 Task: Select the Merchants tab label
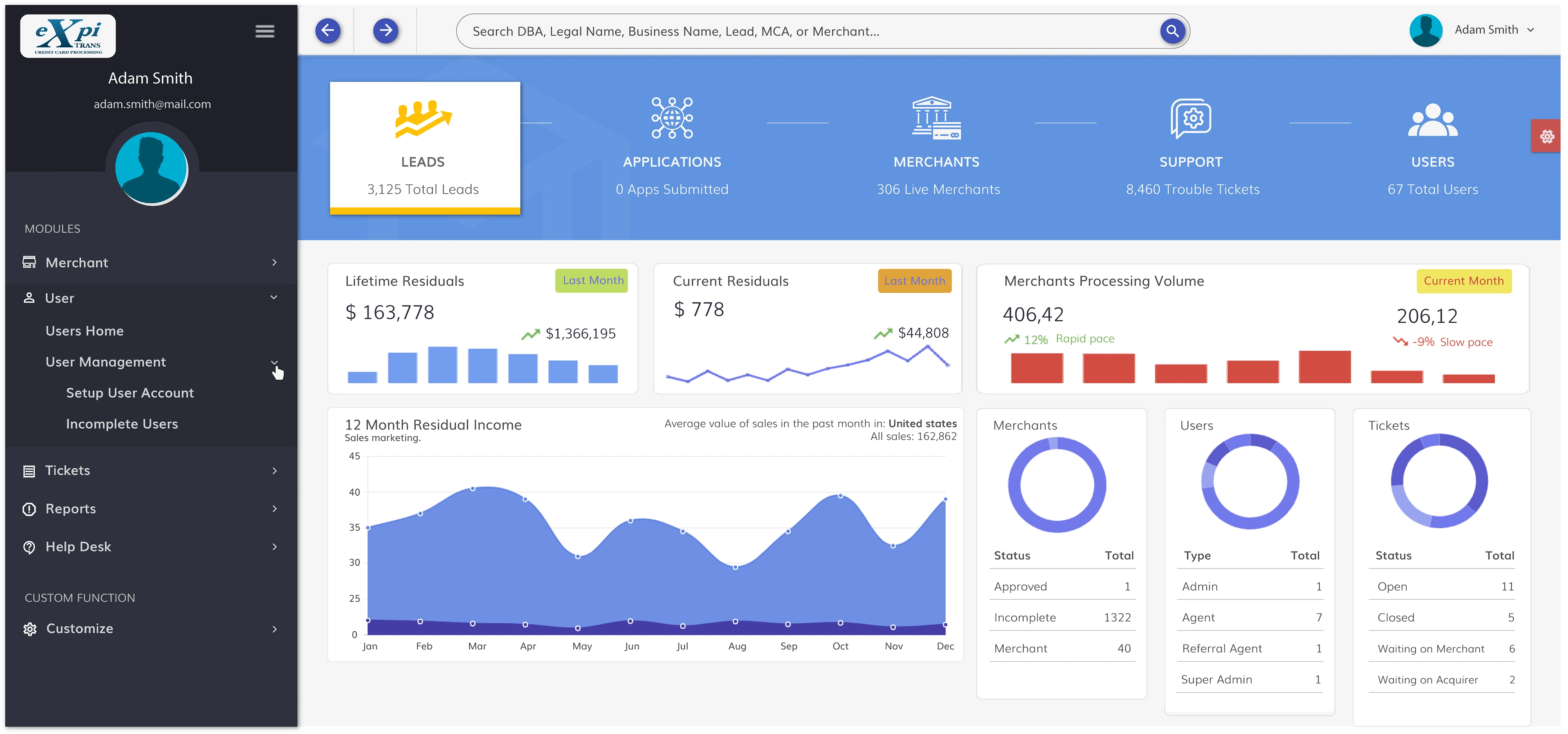[936, 162]
